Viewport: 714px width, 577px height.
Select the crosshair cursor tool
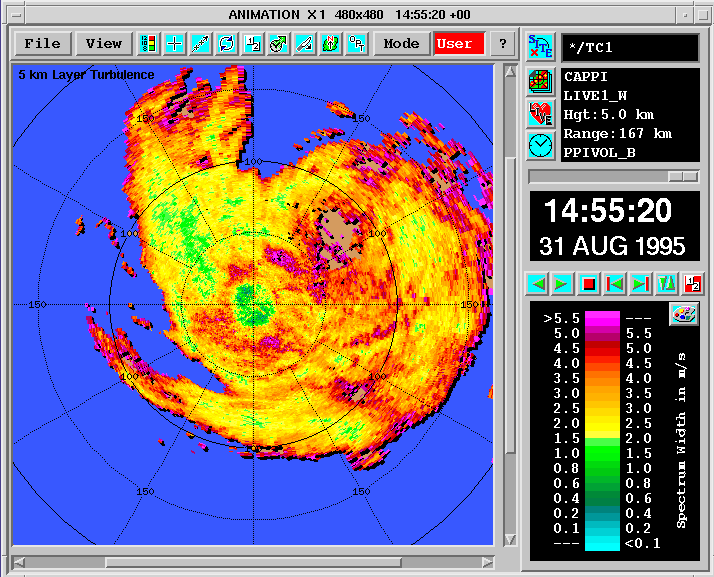tap(174, 44)
